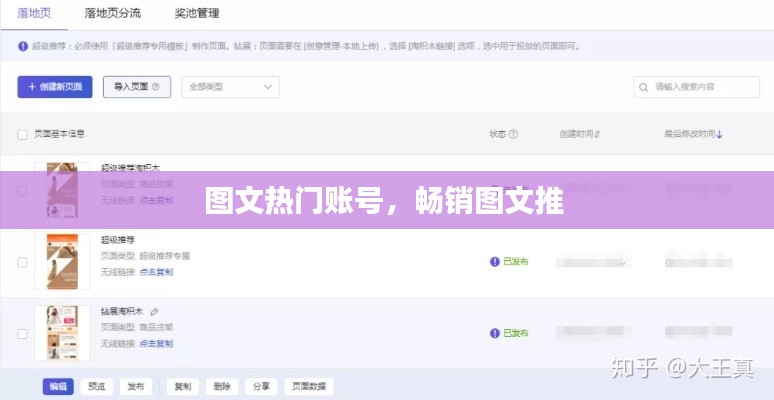774x400 pixels.
Task: Click the 已发布 status icon of 钻展淘积木 row
Action: pos(494,333)
